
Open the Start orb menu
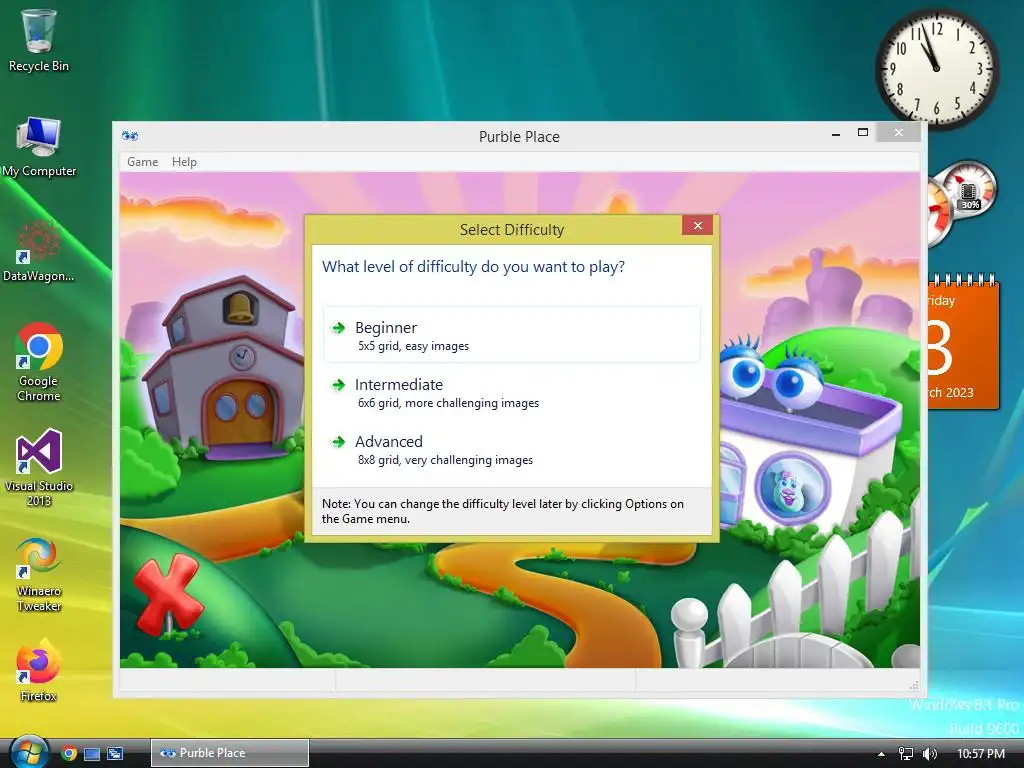[x=29, y=752]
